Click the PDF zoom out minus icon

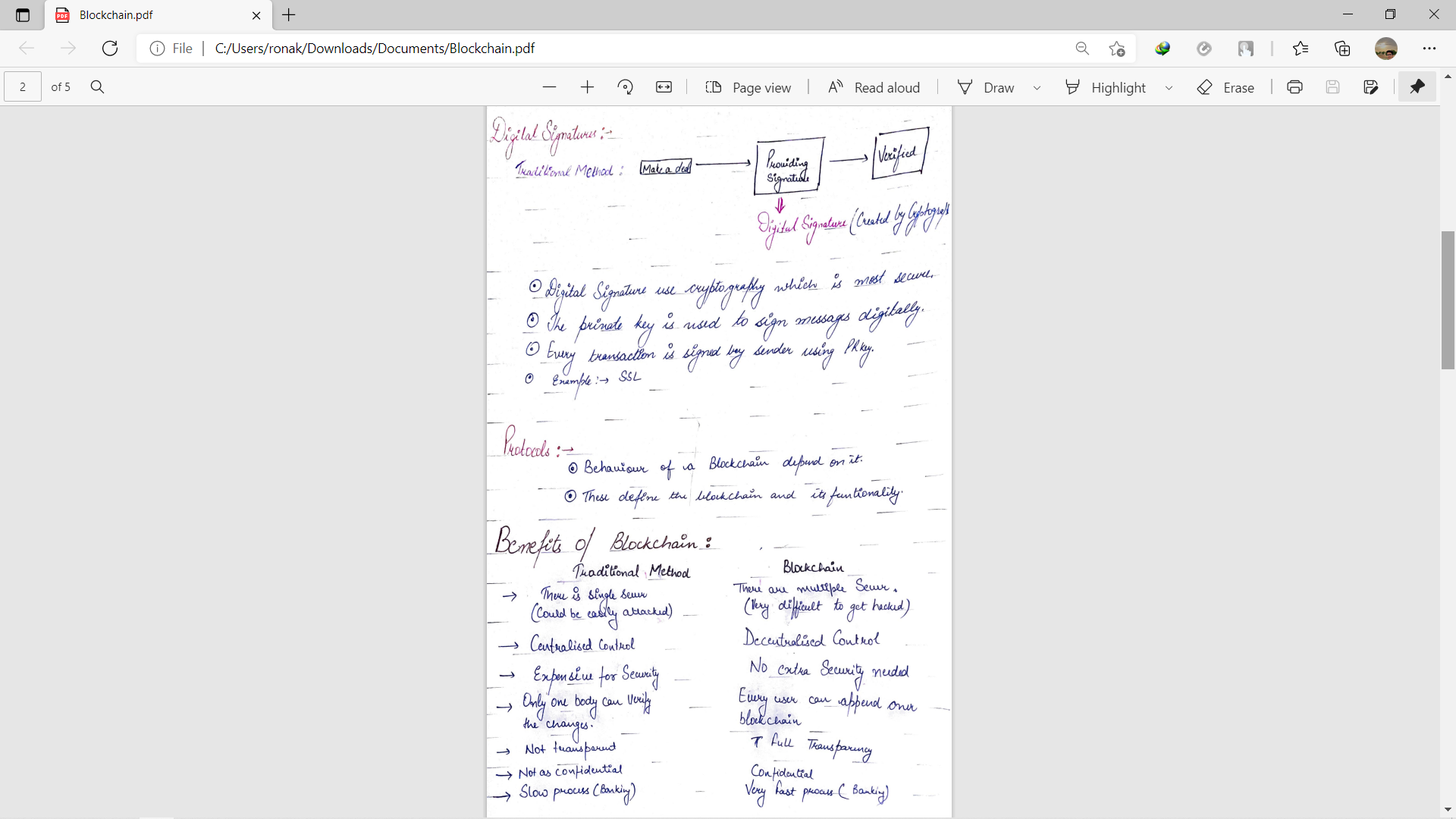pyautogui.click(x=549, y=87)
